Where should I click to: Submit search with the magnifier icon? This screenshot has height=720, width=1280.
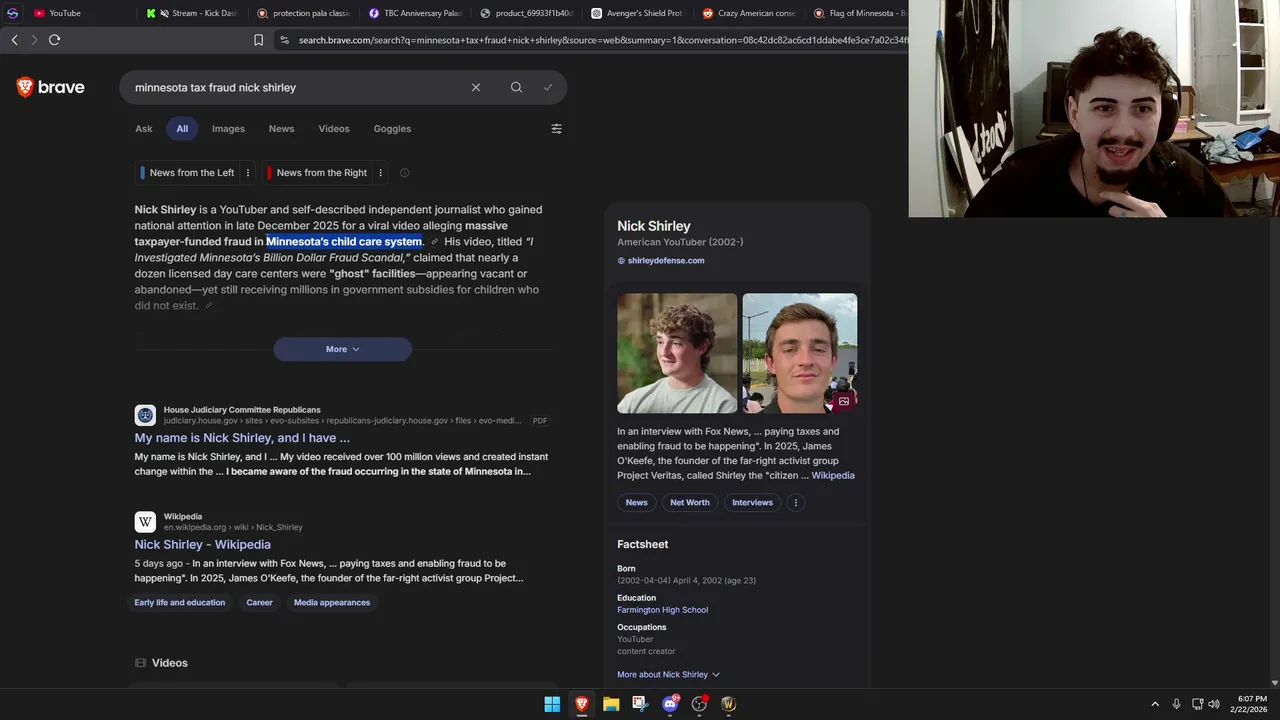pyautogui.click(x=516, y=87)
